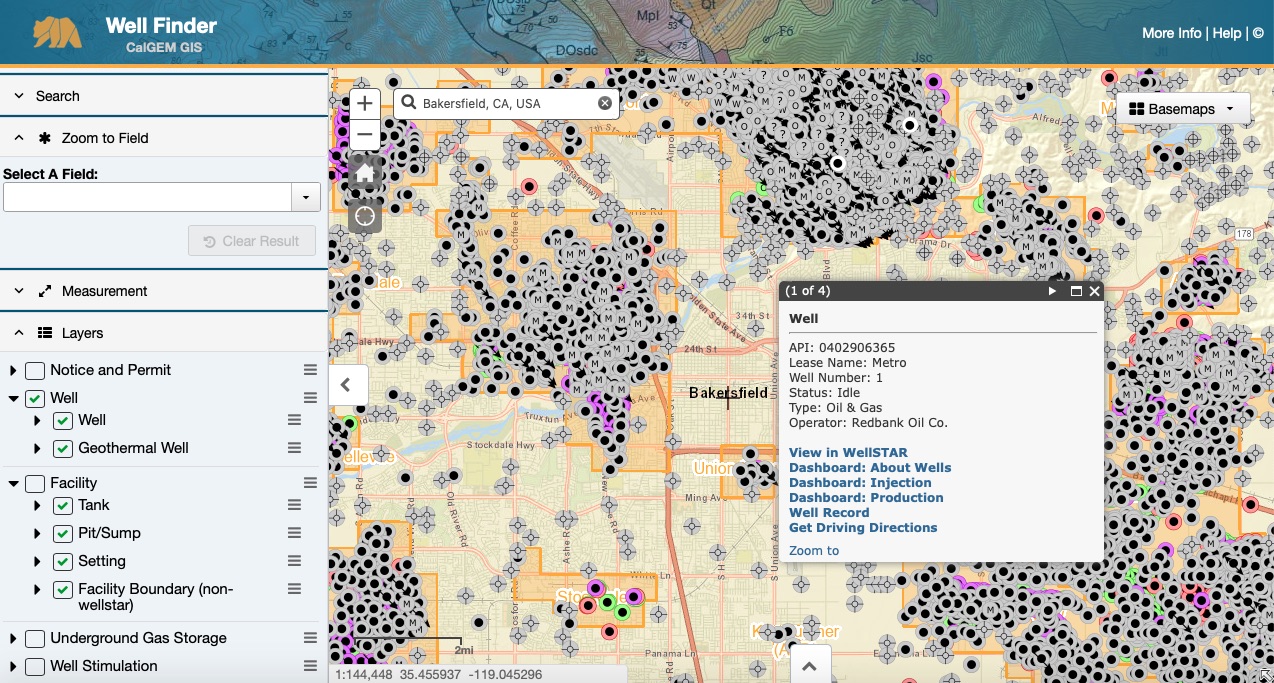Toggle the Geothermal Well checkbox
Viewport: 1274px width, 683px height.
coord(63,448)
